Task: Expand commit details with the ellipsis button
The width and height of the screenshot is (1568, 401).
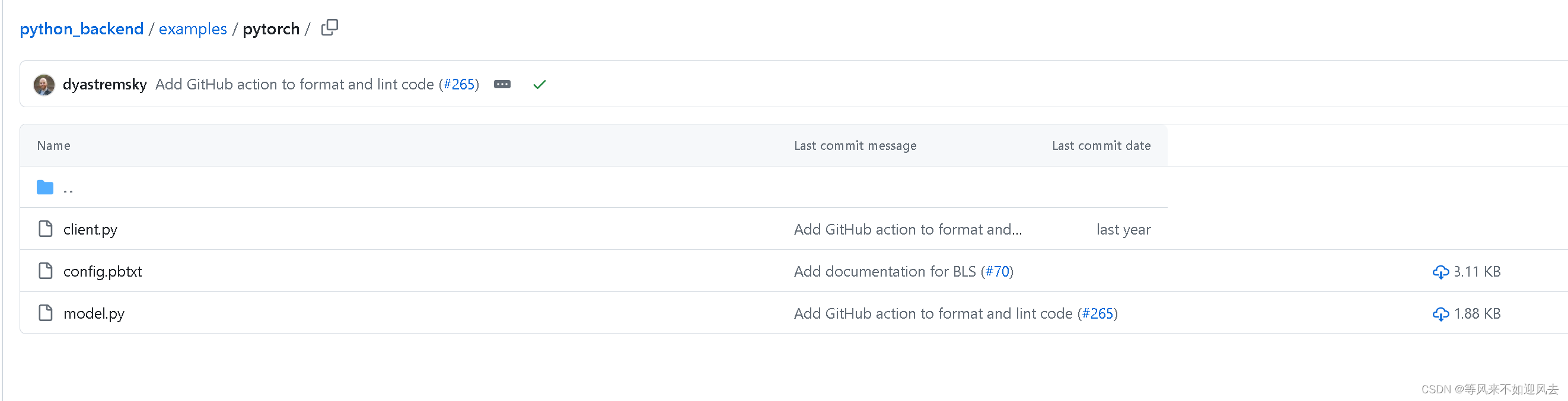Action: [x=502, y=84]
